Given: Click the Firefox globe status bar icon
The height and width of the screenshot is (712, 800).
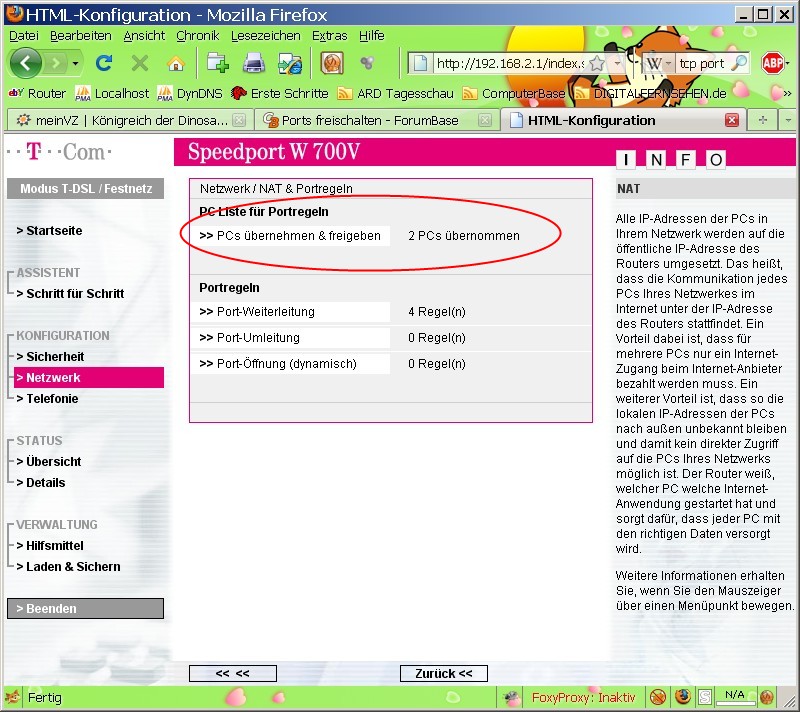Looking at the screenshot, I should 683,697.
